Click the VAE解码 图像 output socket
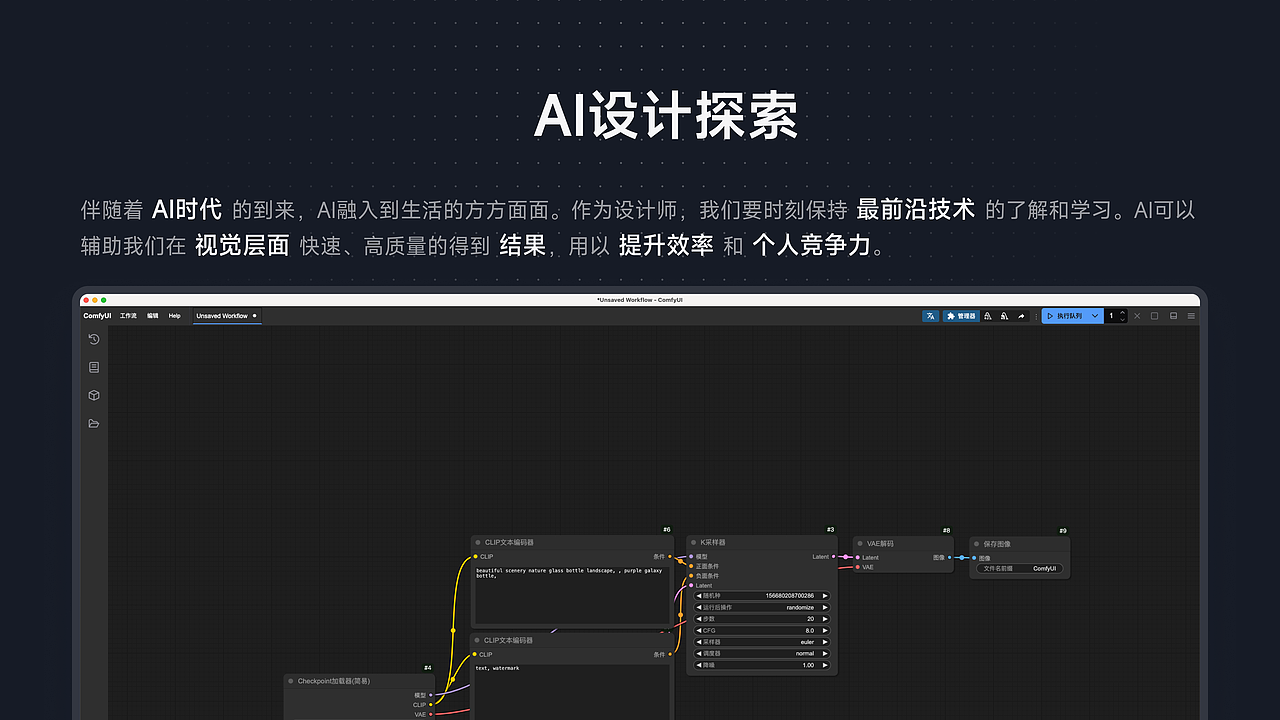The height and width of the screenshot is (720, 1280). click(x=950, y=557)
